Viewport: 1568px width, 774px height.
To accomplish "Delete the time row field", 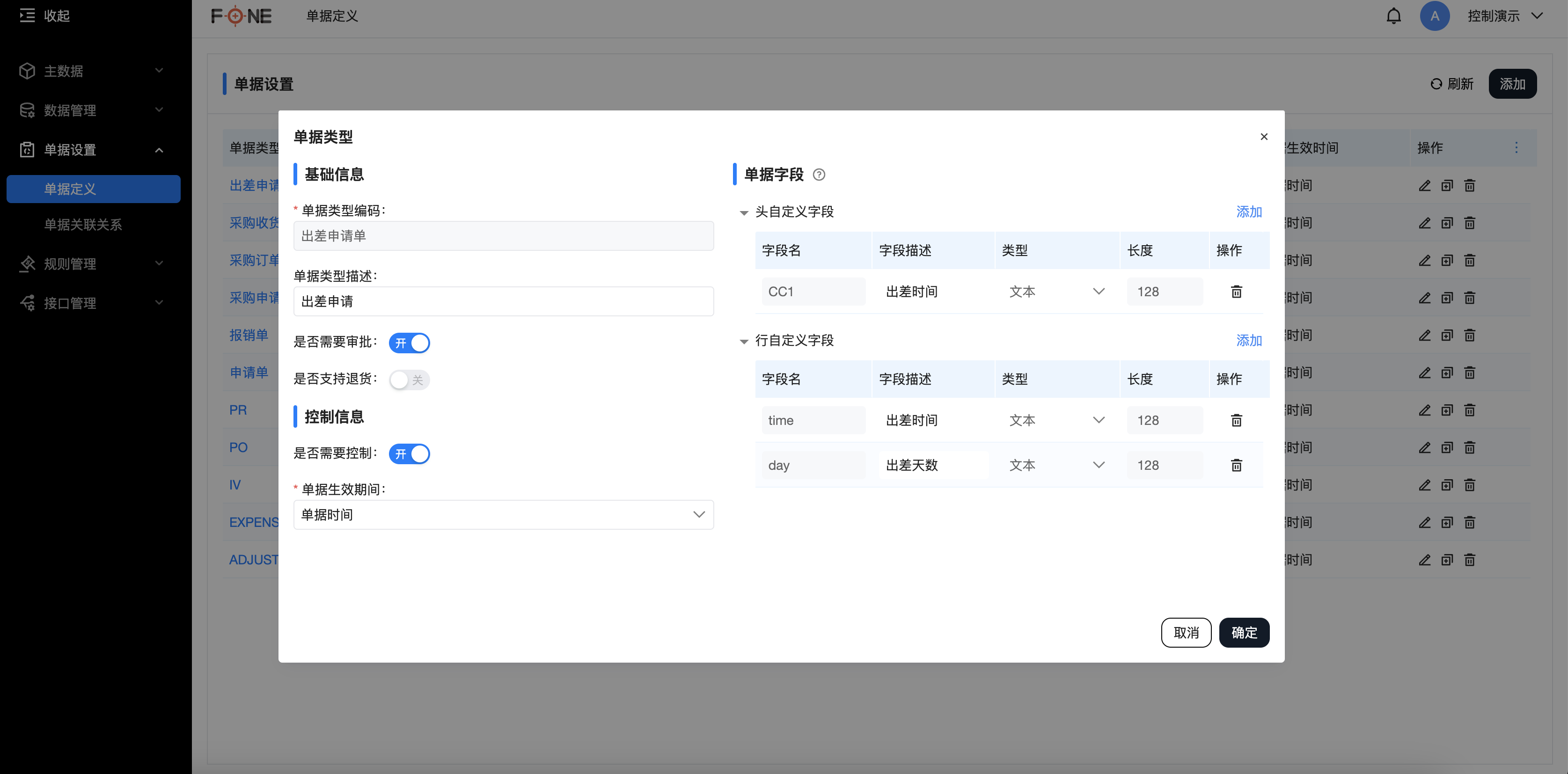I will click(x=1236, y=421).
